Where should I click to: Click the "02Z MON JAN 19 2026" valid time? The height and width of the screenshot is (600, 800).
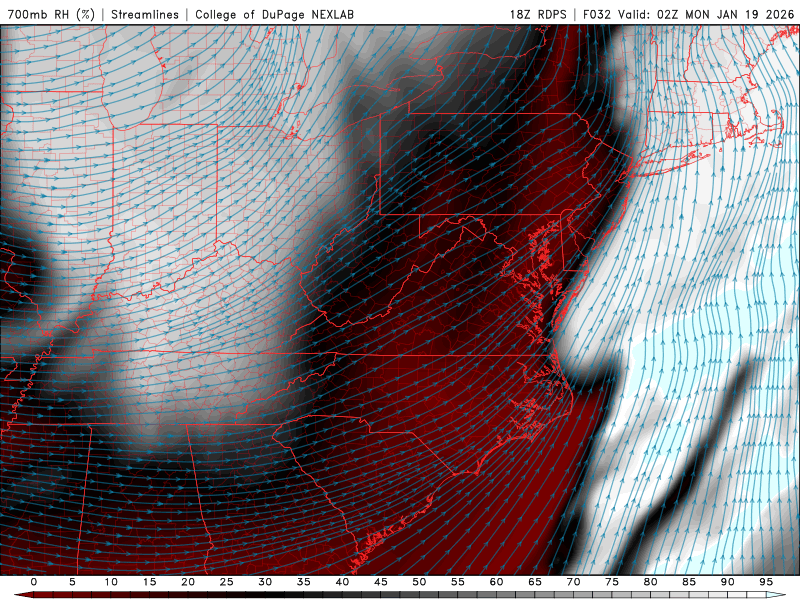726,14
